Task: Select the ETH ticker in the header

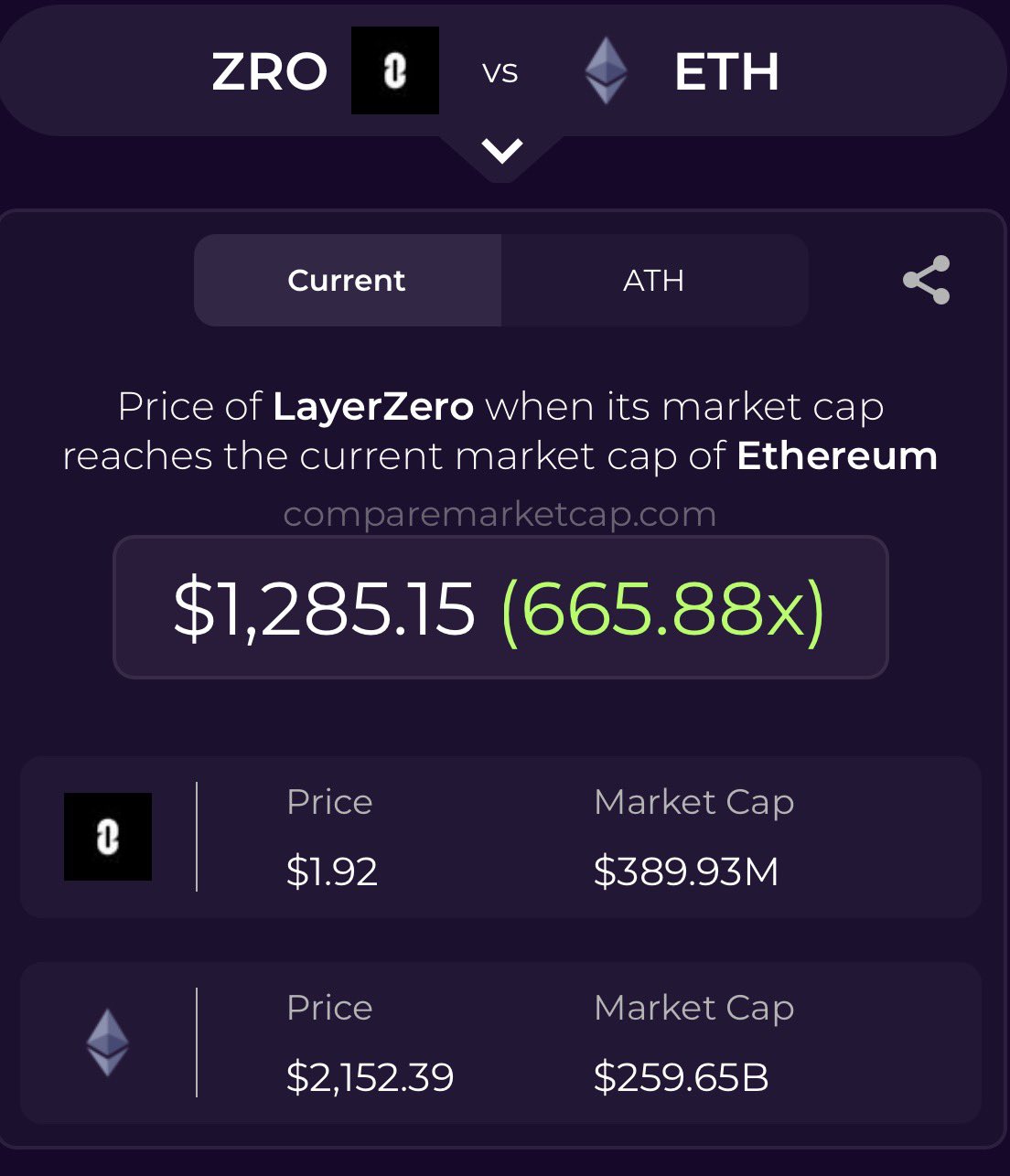Action: pos(726,71)
